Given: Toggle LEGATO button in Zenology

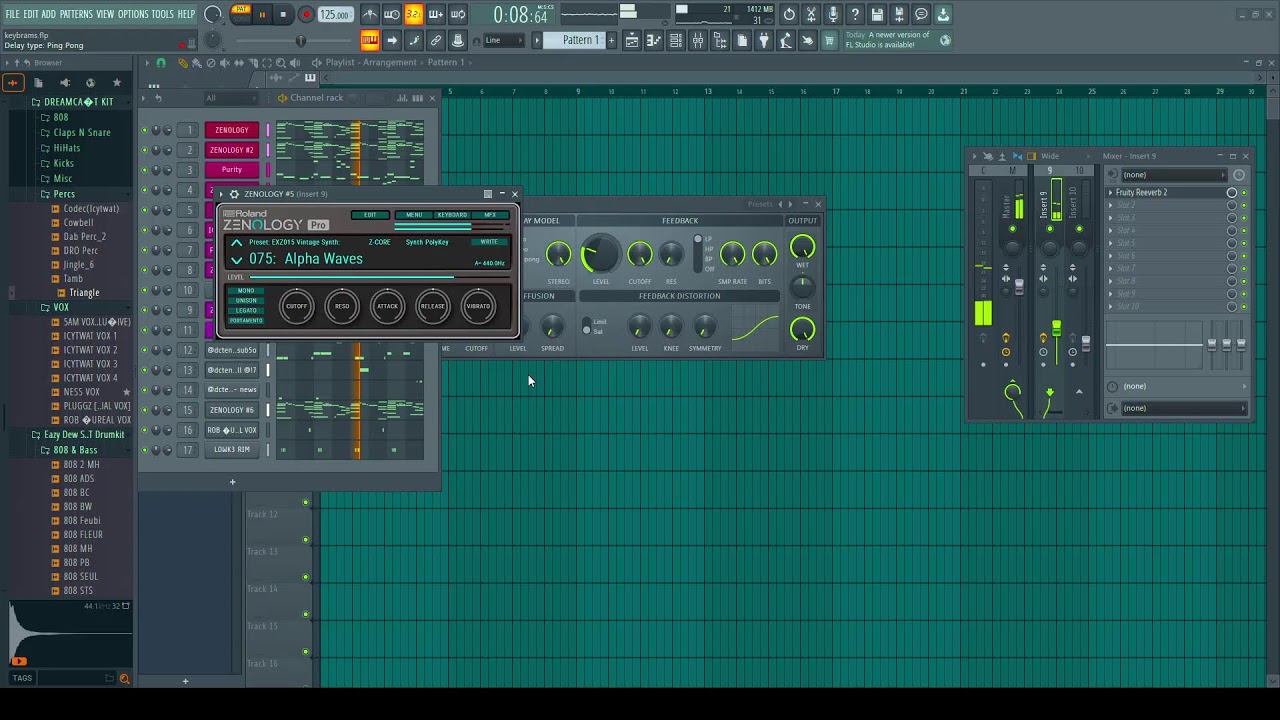Looking at the screenshot, I should [x=246, y=310].
